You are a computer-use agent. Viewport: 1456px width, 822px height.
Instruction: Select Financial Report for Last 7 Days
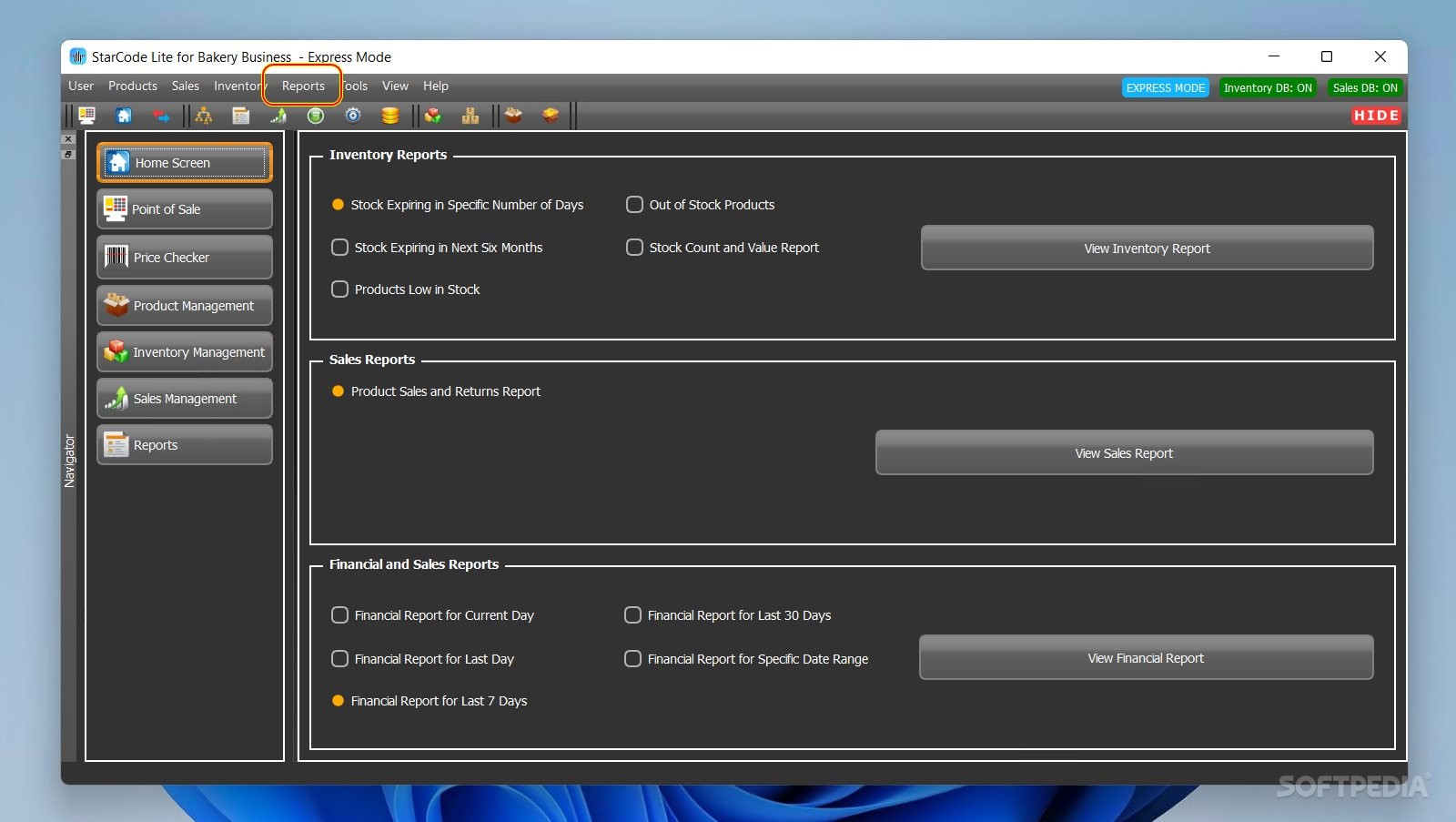coord(430,701)
